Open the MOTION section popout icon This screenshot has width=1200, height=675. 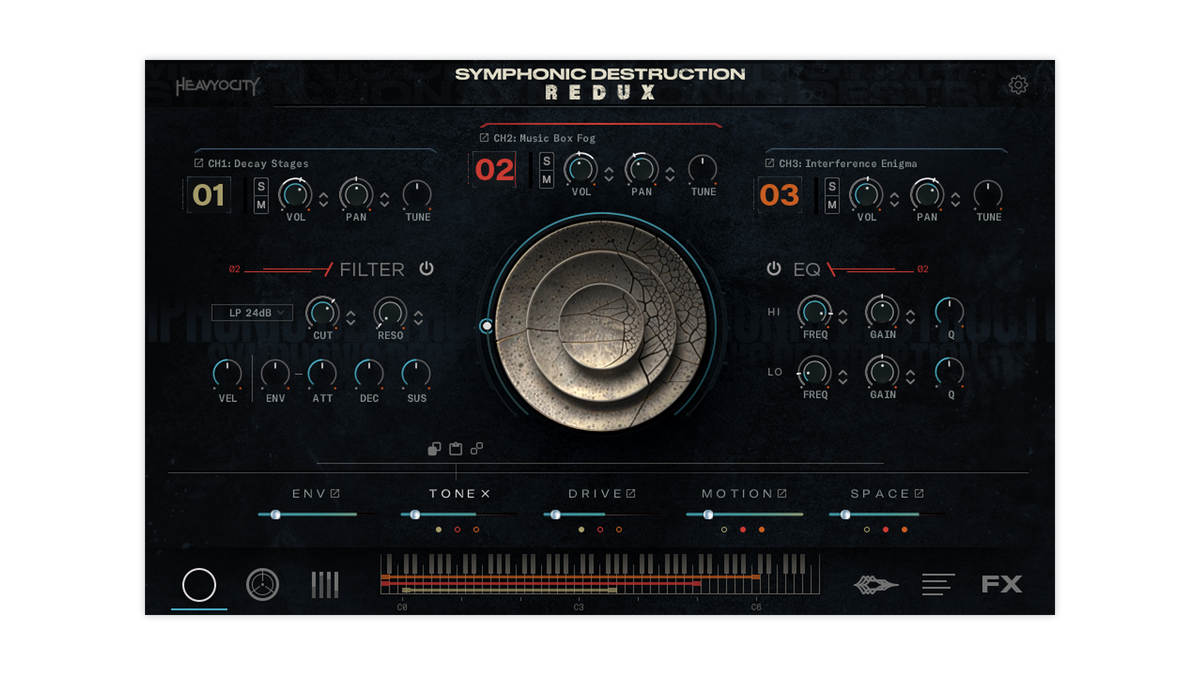[782, 493]
